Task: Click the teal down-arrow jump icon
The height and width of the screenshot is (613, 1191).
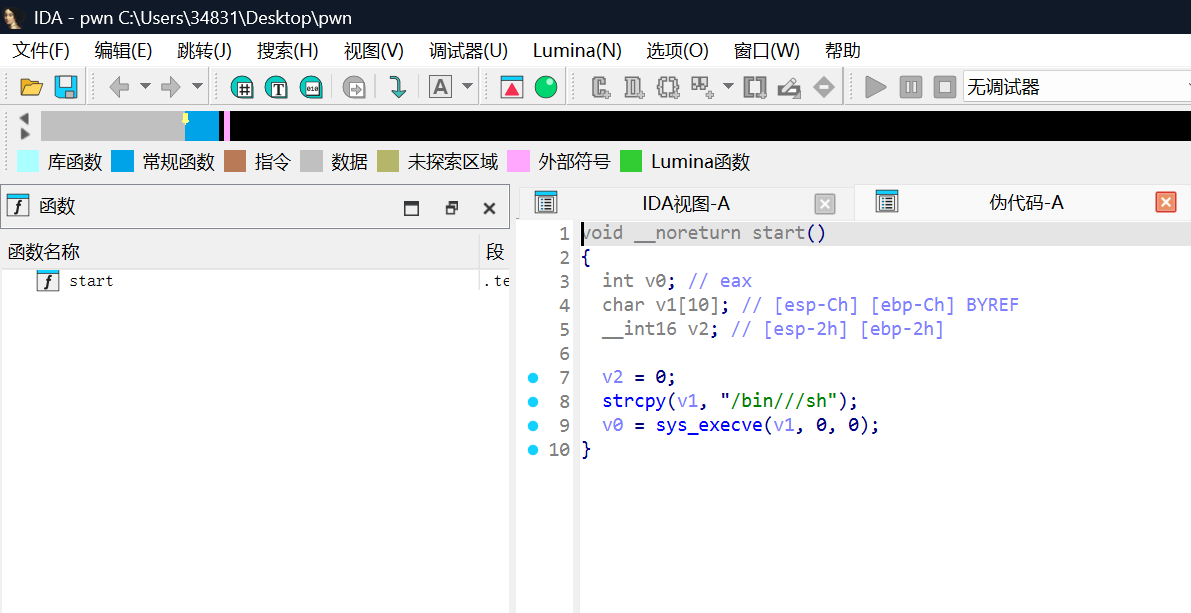Action: [397, 87]
